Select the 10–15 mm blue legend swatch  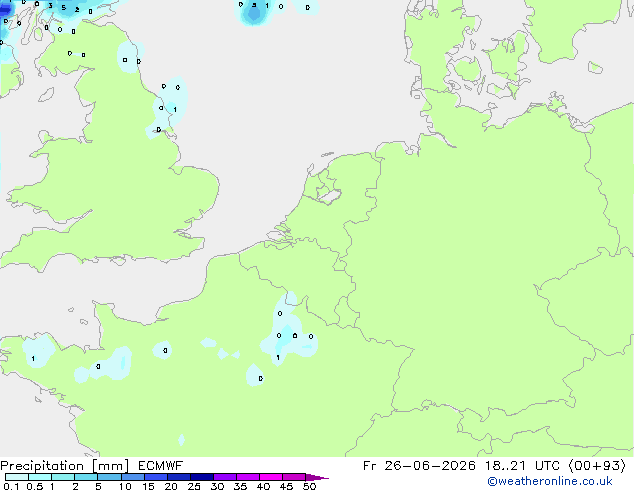133,477
